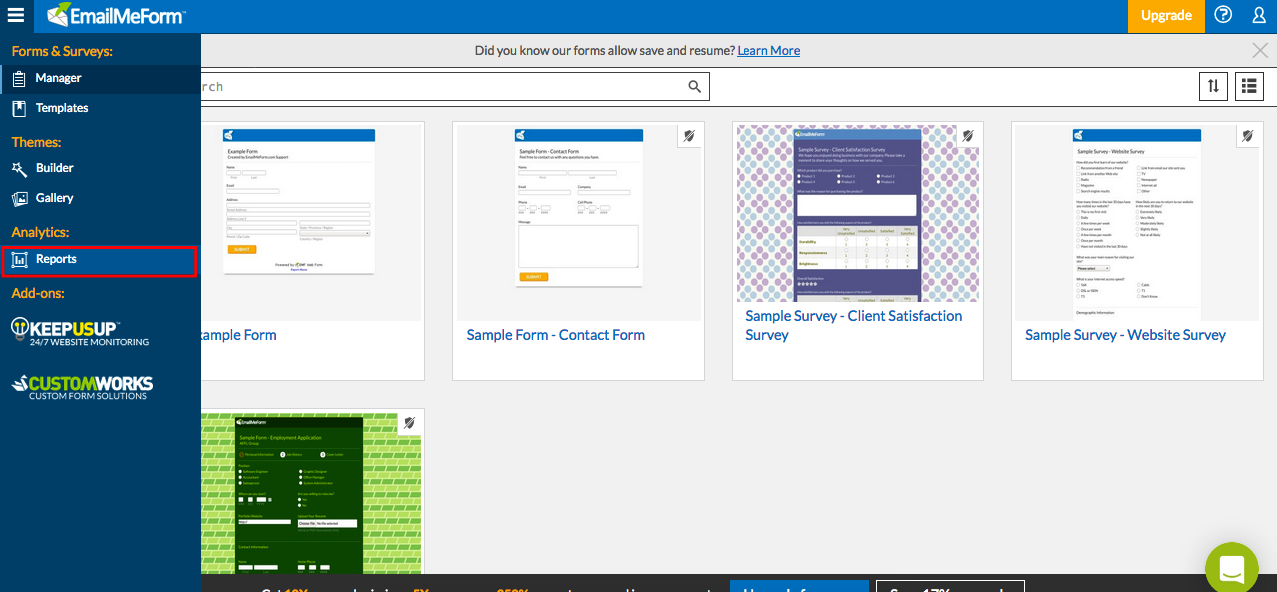This screenshot has width=1277, height=592.
Task: Open Client Satisfaction Survey thumbnail
Action: click(x=857, y=211)
